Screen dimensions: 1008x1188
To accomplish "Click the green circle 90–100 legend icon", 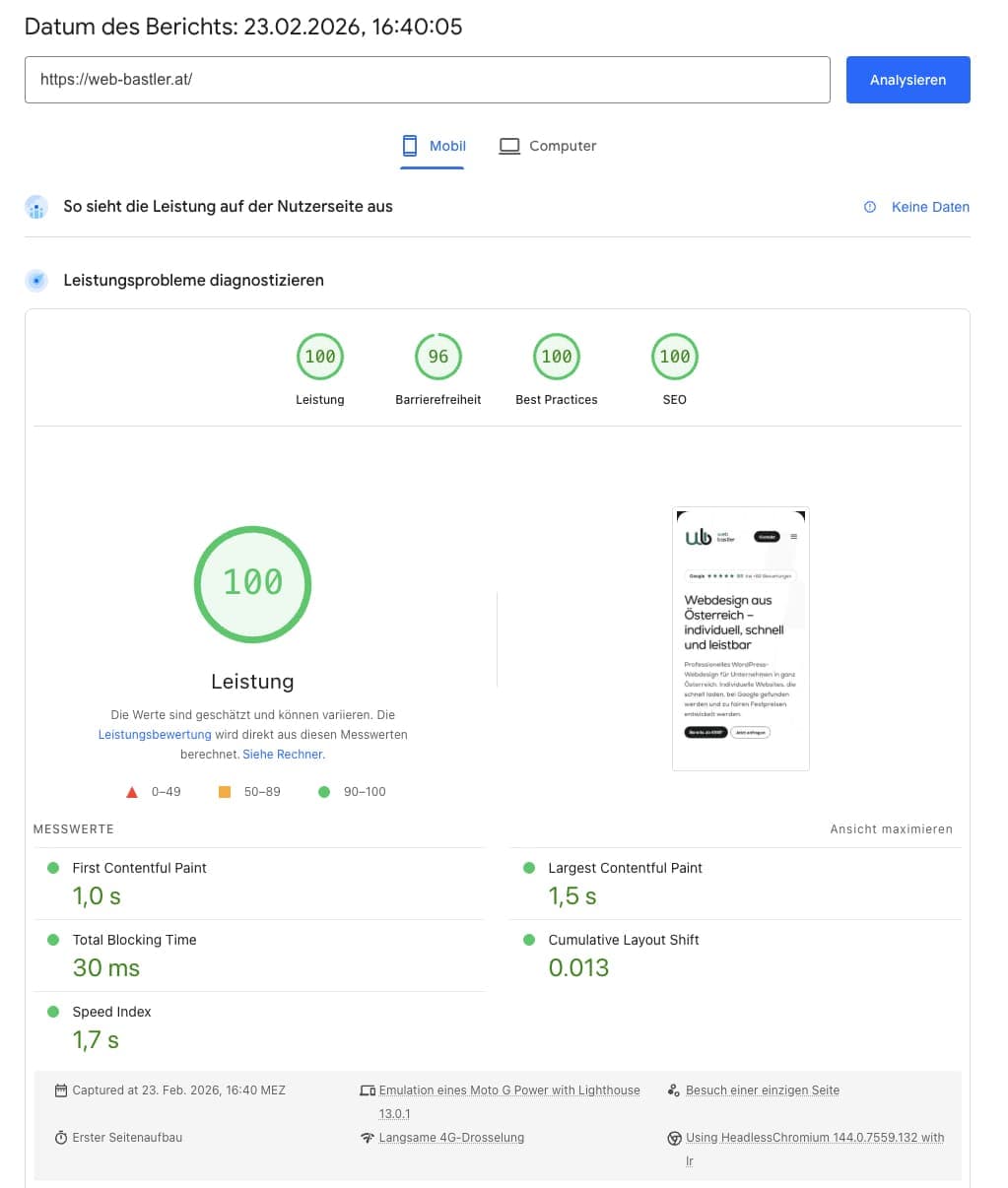I will click(324, 792).
